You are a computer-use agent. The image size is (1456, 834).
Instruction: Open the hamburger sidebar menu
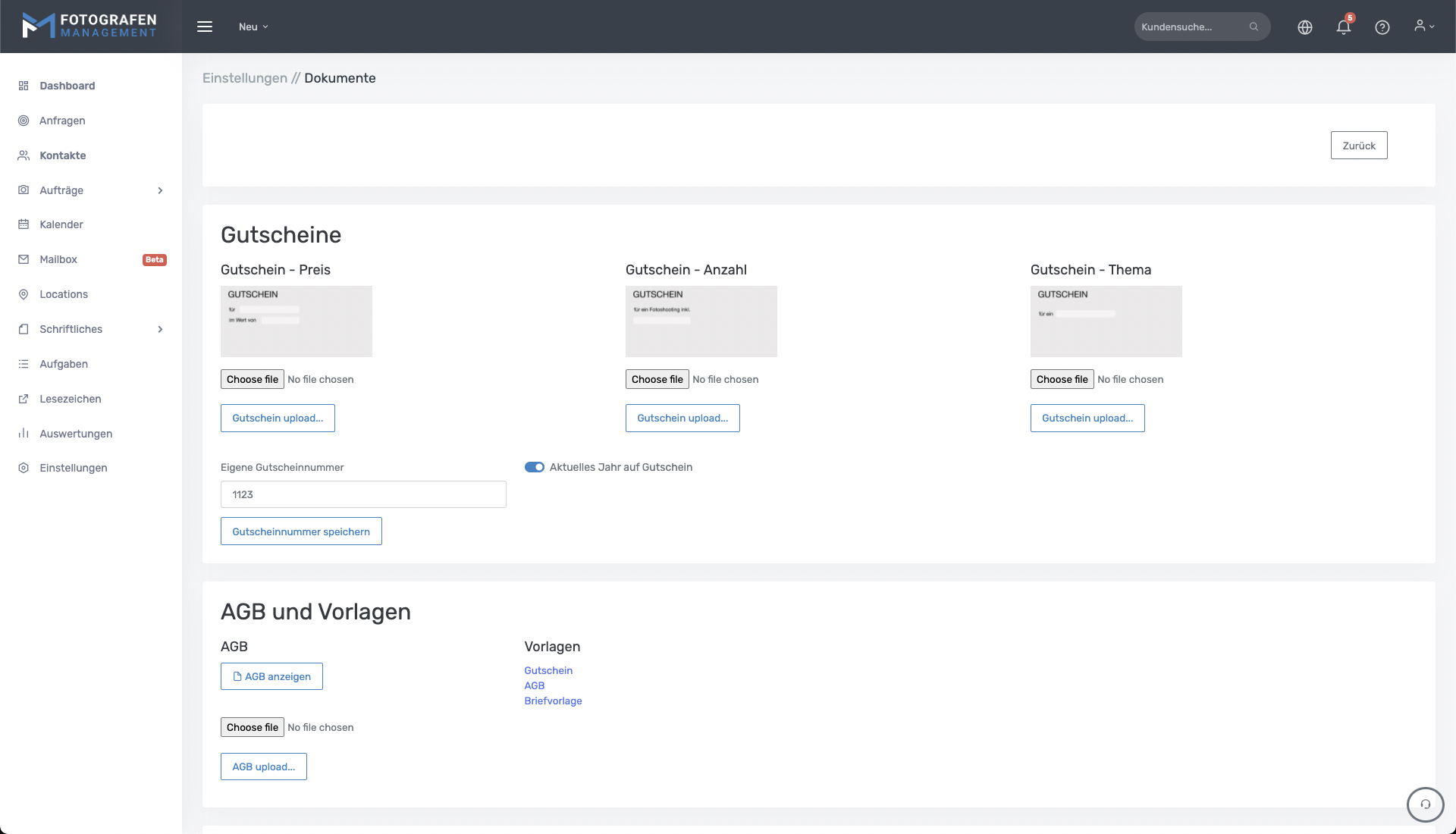(205, 27)
